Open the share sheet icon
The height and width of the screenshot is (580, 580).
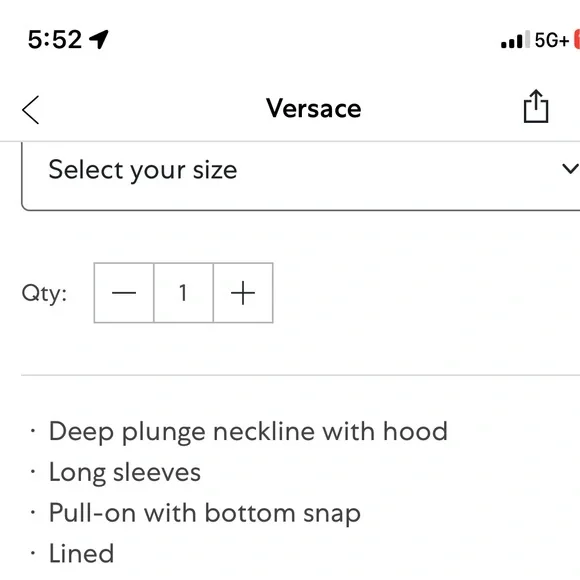pos(536,106)
